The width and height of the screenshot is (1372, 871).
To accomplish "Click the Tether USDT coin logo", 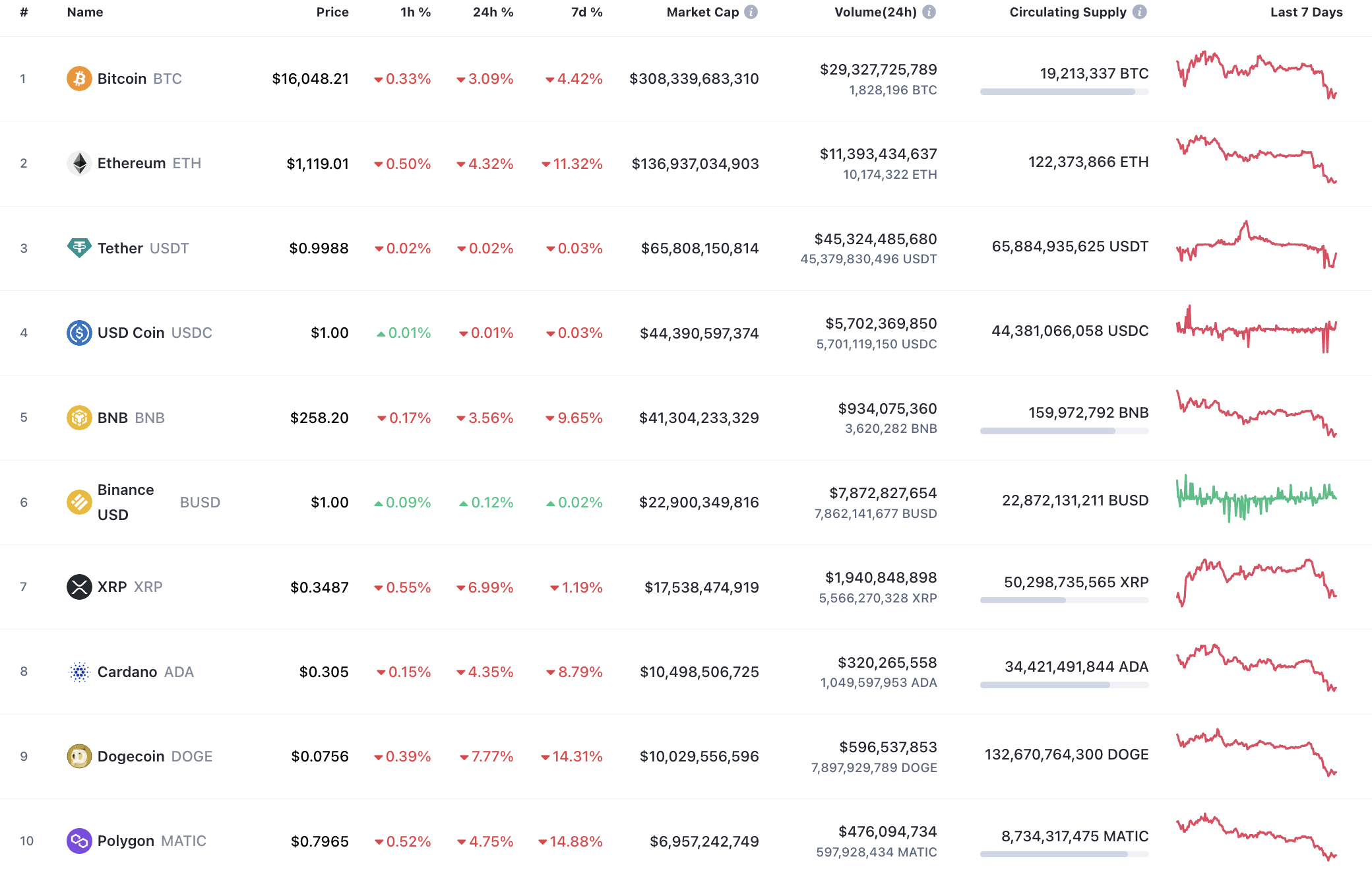I will tap(79, 248).
